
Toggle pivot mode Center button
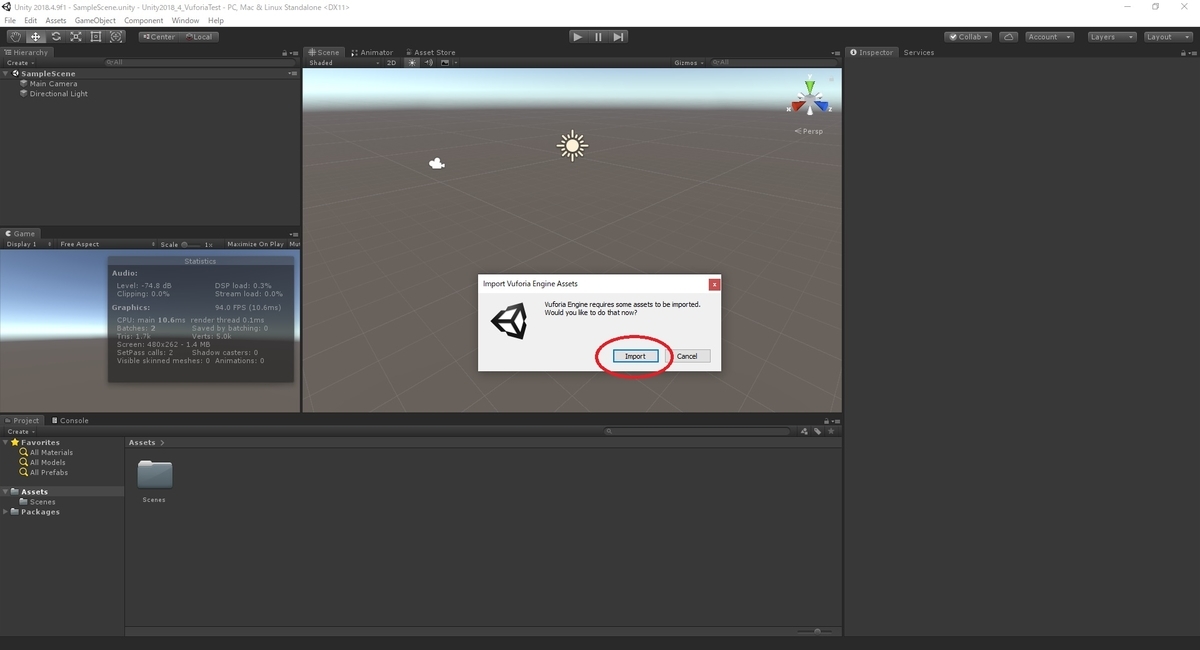point(158,37)
